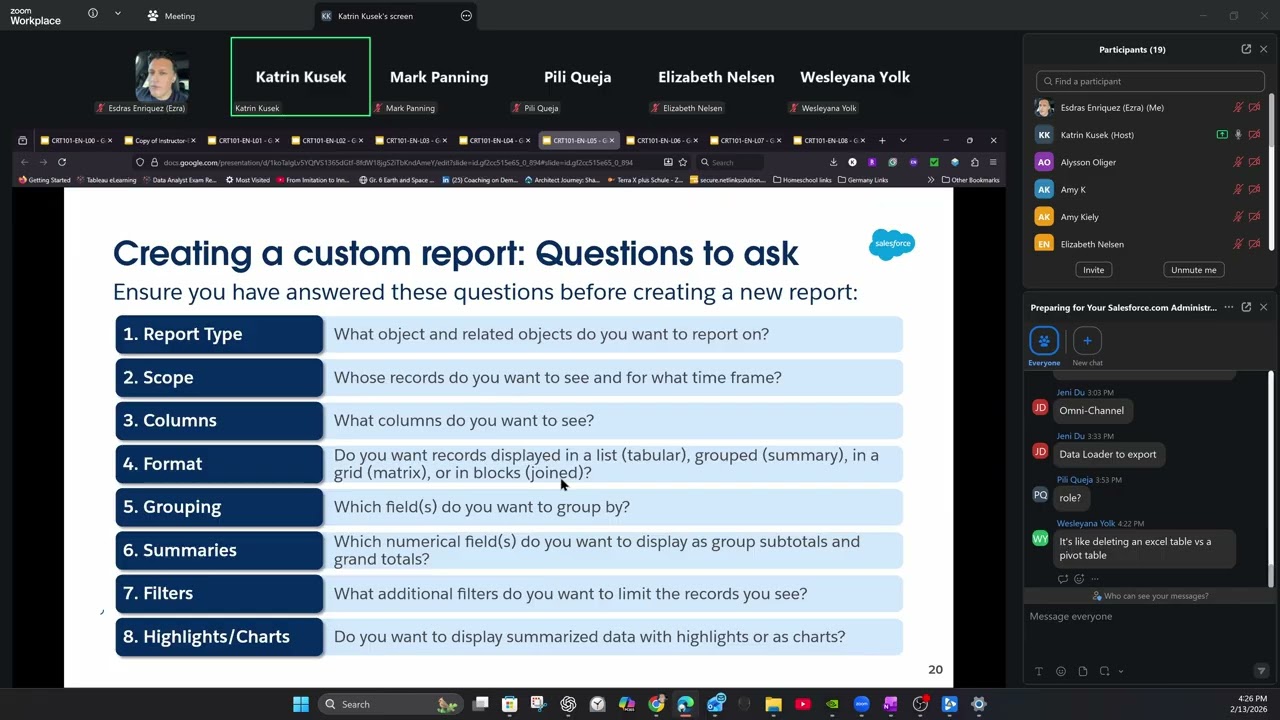Toggle Esdras Enriquez's microphone in participant list
The image size is (1280, 720).
tap(1238, 107)
